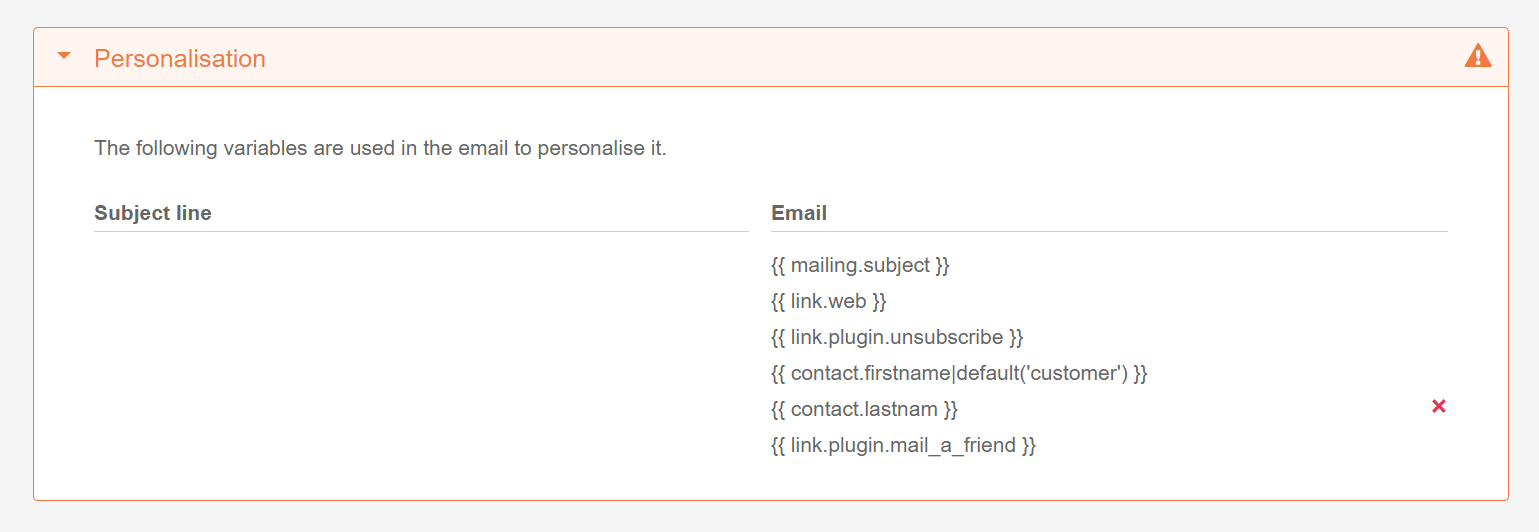Select the link.plugin.unsubscribe variable
Screen dimensions: 1539x532
pos(897,337)
